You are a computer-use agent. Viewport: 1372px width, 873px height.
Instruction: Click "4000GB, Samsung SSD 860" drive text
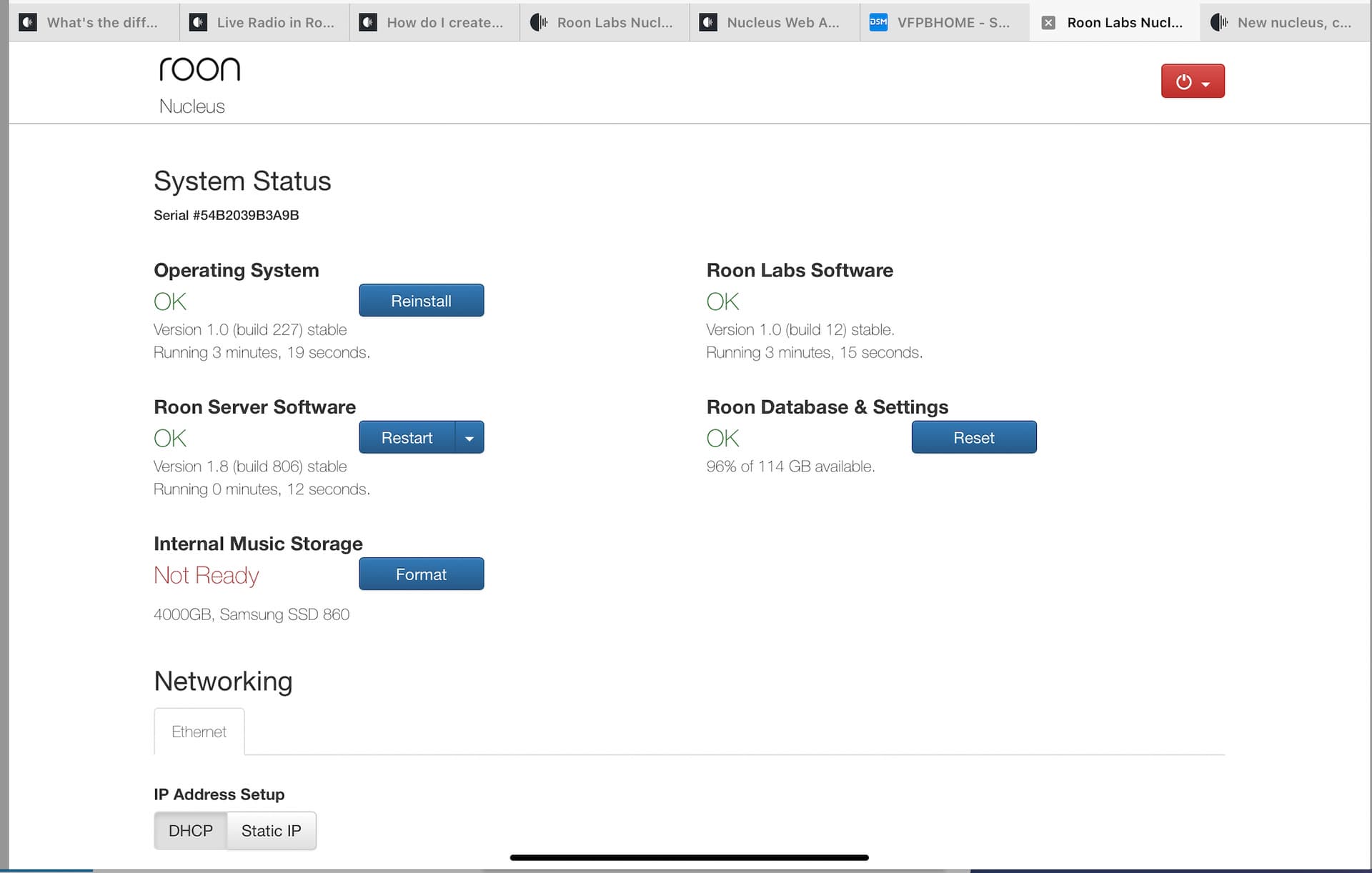[x=252, y=614]
